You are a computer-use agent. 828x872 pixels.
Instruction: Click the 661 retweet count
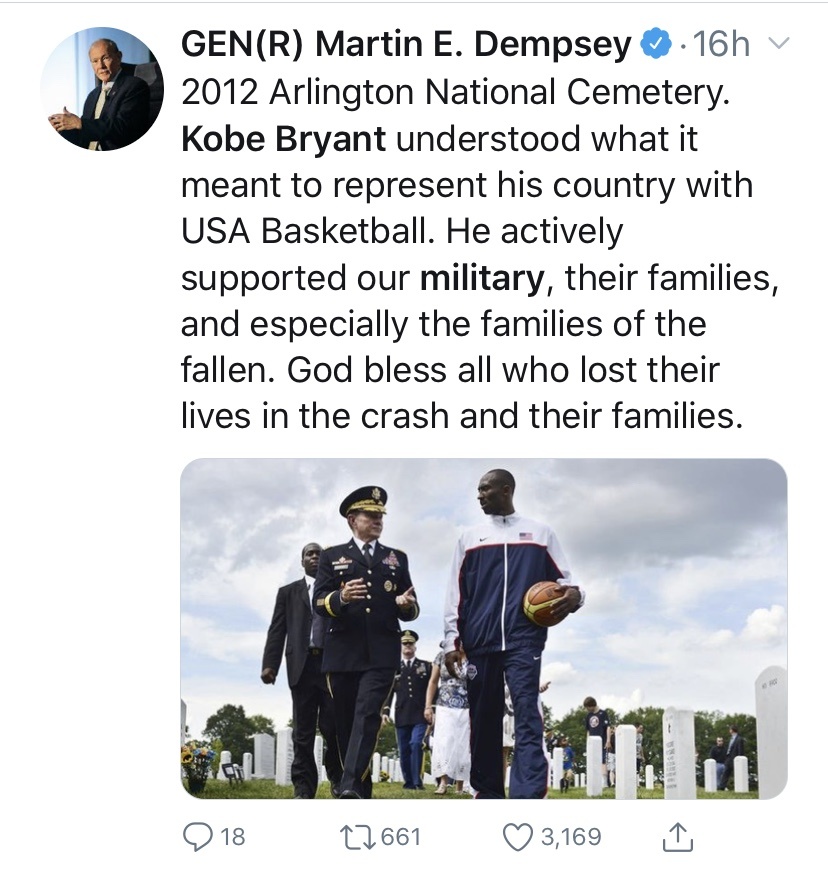point(401,836)
